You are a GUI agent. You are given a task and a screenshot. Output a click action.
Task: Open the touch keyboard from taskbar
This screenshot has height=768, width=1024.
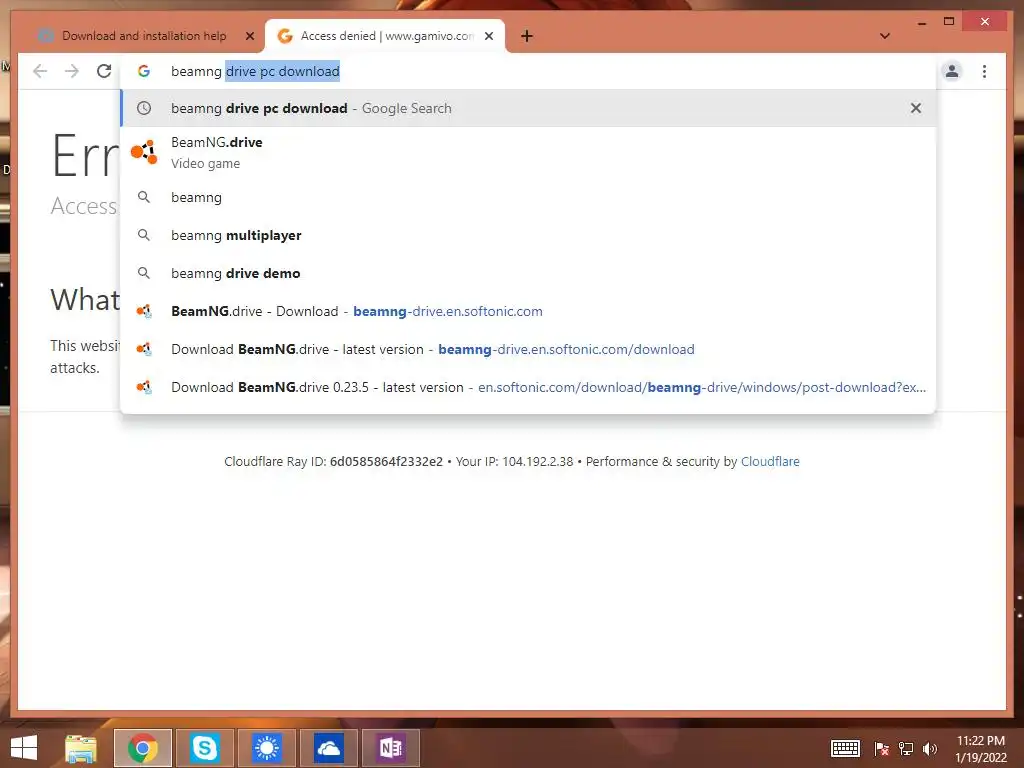point(845,748)
